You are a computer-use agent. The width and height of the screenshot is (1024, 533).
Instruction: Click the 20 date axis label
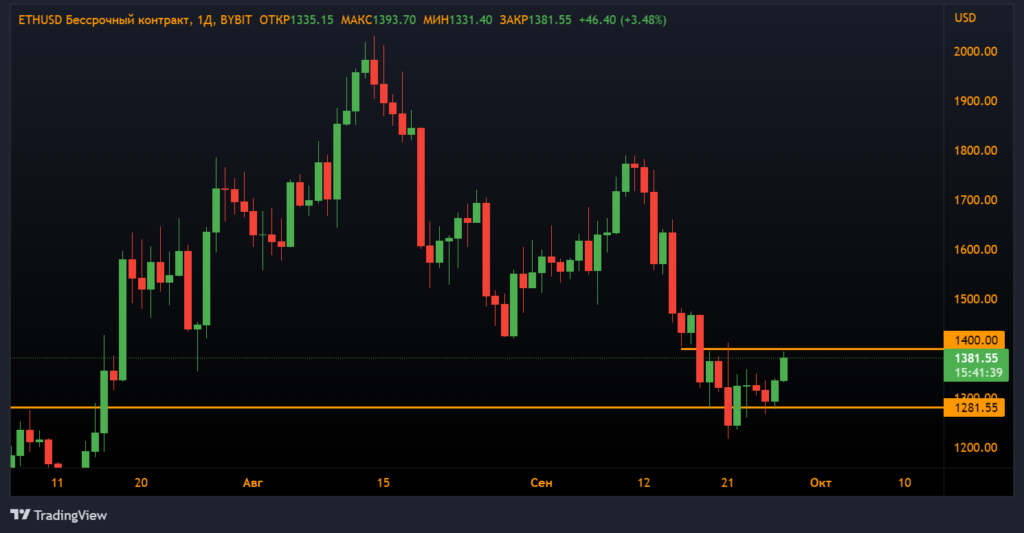(x=141, y=483)
